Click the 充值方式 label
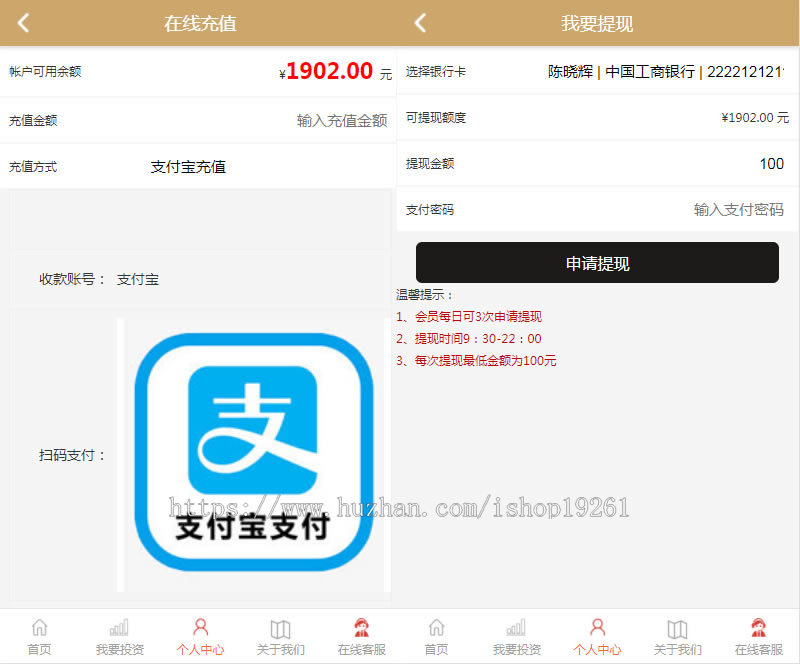The width and height of the screenshot is (800, 666). click(33, 167)
